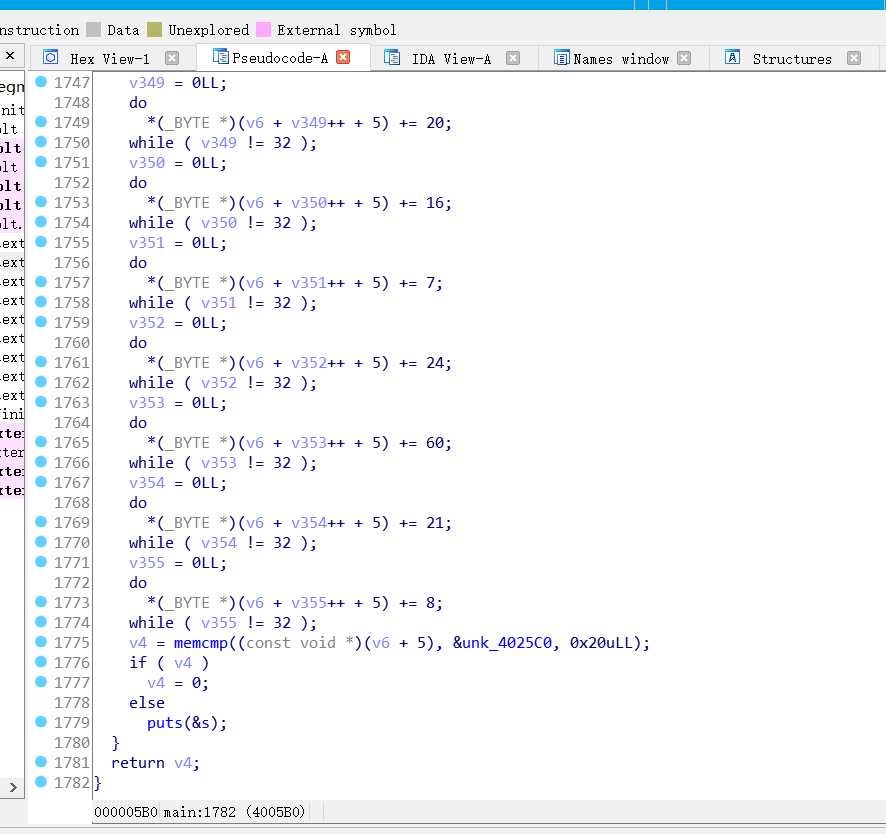This screenshot has height=834, width=886.
Task: Switch to the Hex View-1 tab
Action: tap(110, 59)
